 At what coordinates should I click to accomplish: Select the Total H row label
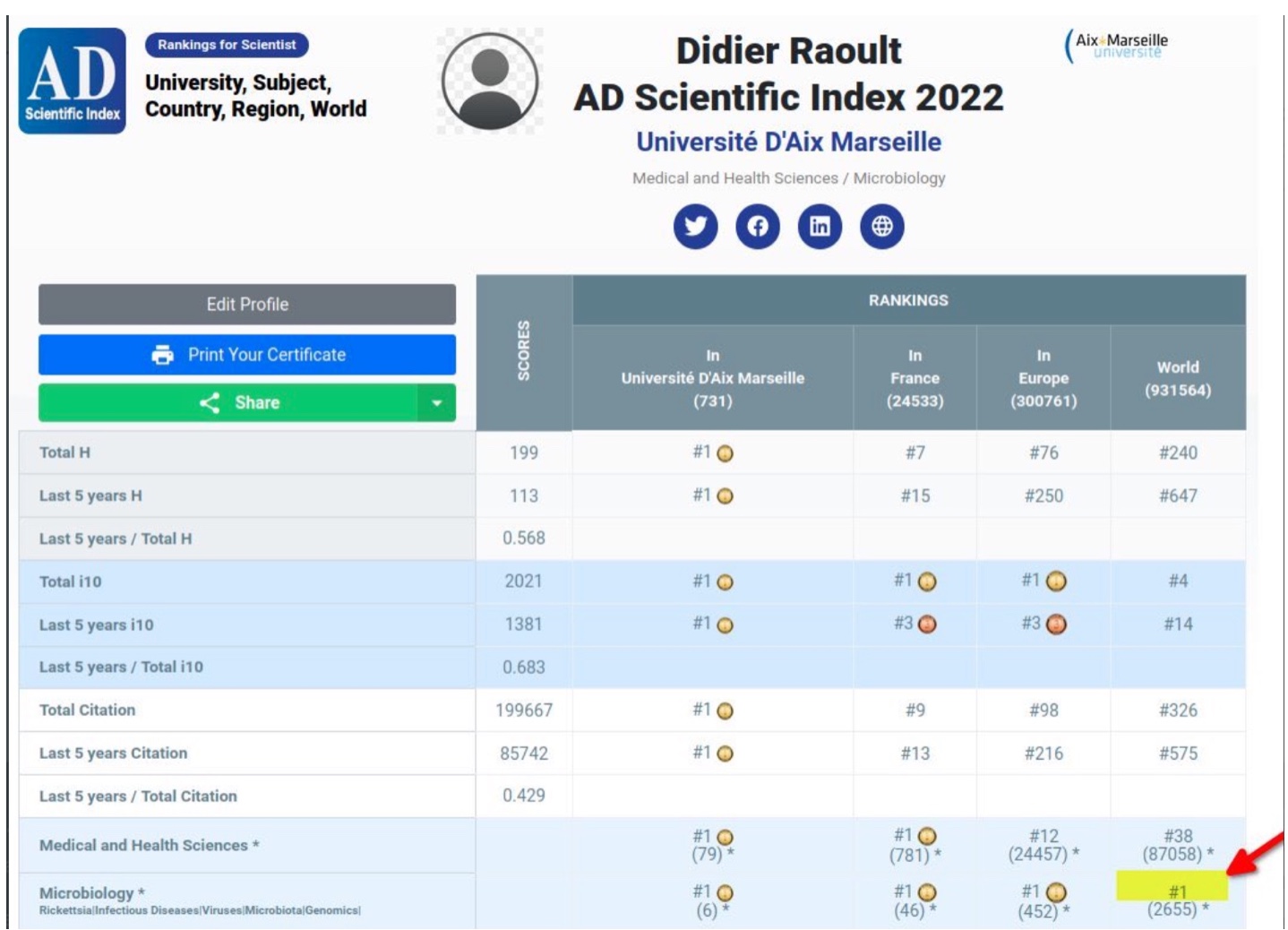pos(64,452)
